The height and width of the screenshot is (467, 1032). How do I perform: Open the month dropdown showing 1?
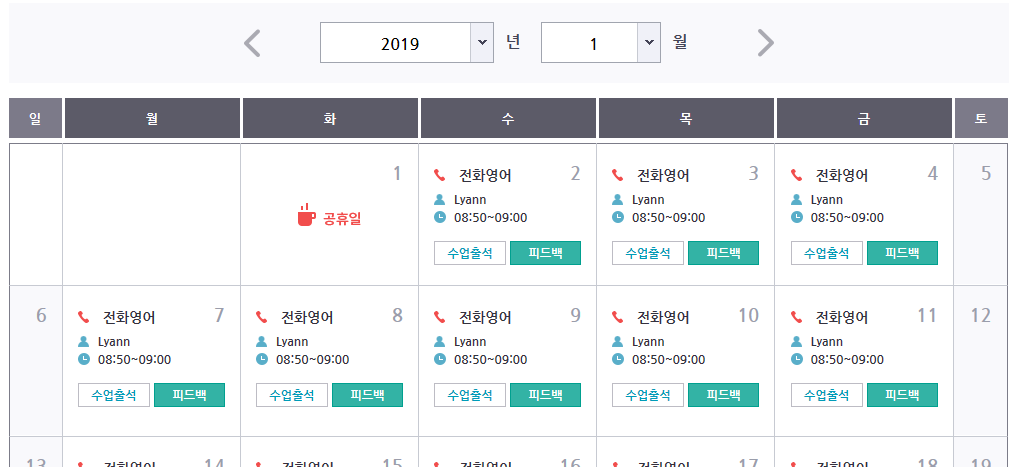[600, 43]
